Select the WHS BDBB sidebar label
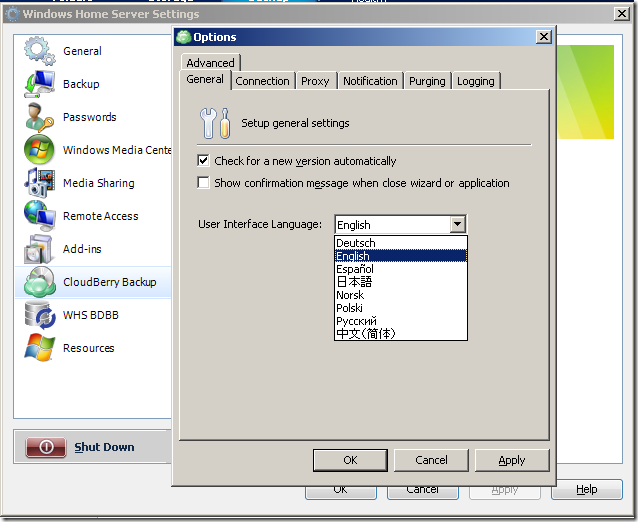 91,315
